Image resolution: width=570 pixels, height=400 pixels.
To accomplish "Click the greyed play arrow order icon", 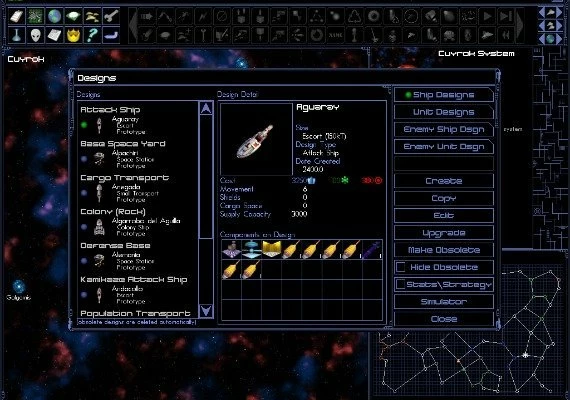I will [487, 16].
